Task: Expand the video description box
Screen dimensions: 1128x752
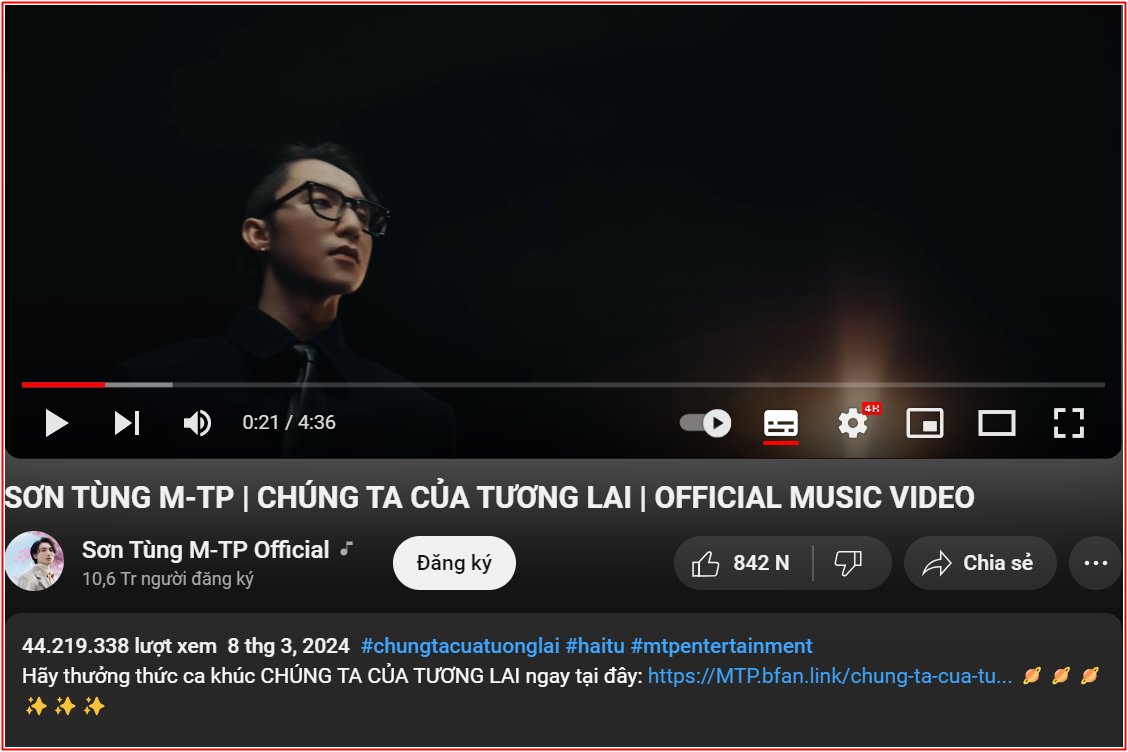Action: point(563,680)
